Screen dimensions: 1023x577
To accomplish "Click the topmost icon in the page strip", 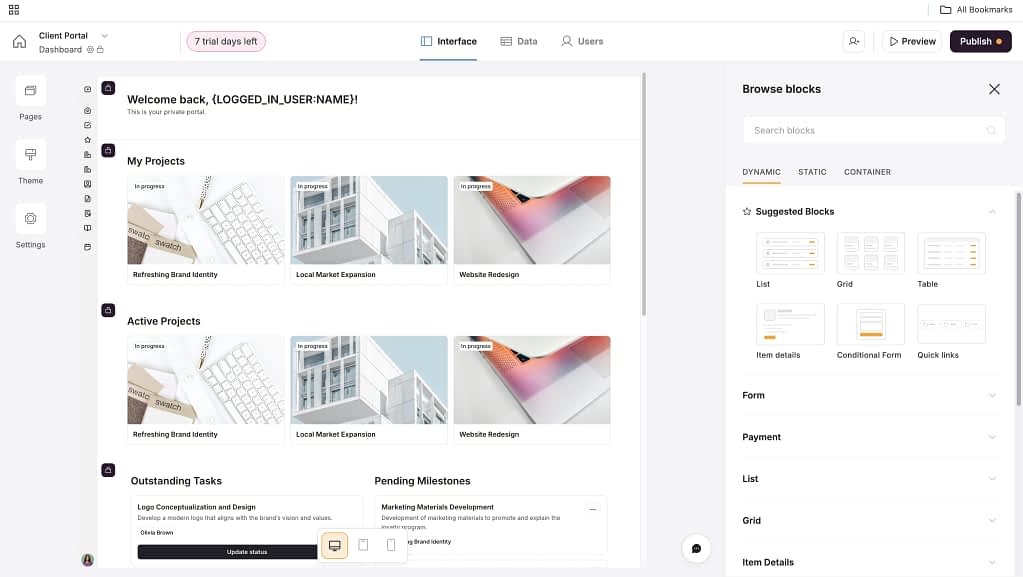I will (x=87, y=89).
